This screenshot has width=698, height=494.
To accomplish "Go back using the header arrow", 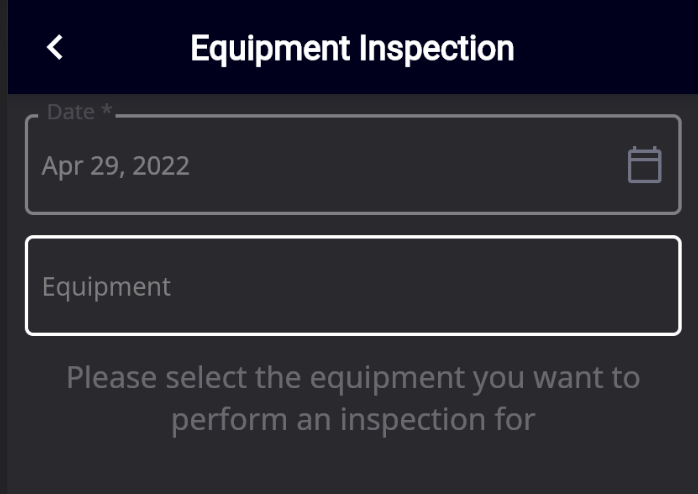I will (x=55, y=47).
